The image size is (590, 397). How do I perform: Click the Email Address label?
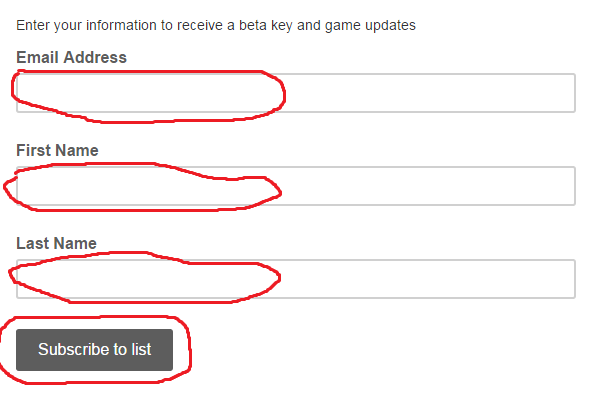point(71,58)
